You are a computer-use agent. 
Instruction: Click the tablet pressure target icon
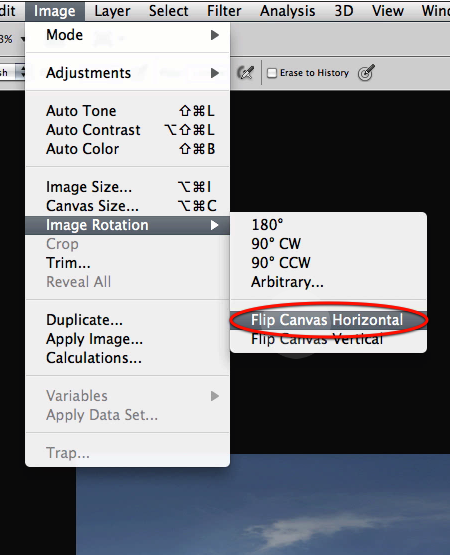point(366,73)
